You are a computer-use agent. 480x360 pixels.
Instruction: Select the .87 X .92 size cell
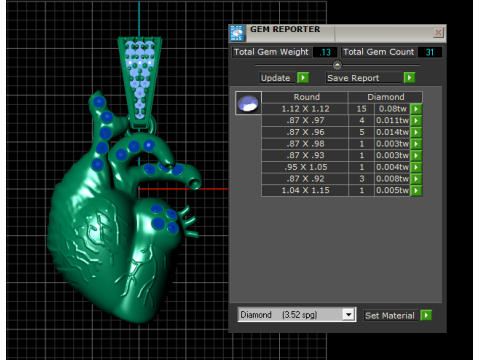click(x=305, y=179)
